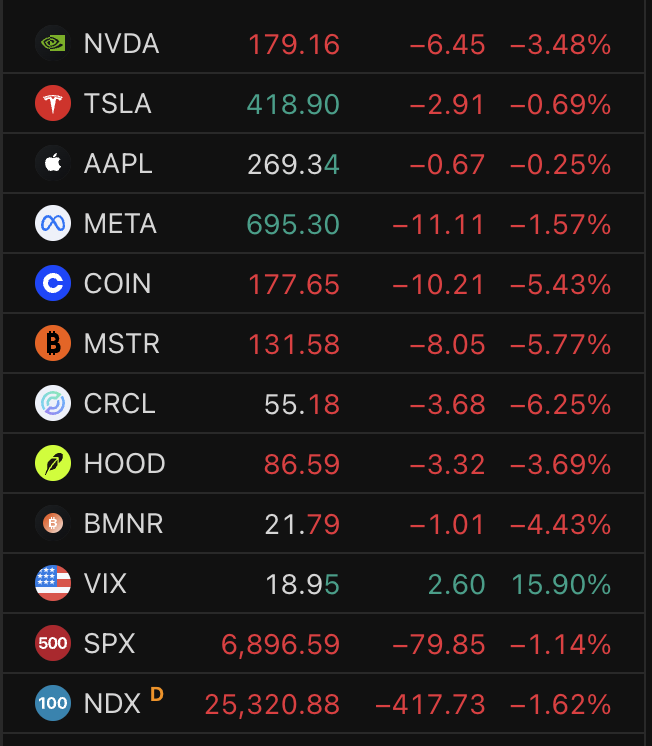Click the VIX percent change 15.90%
This screenshot has height=746, width=652.
pos(561,583)
